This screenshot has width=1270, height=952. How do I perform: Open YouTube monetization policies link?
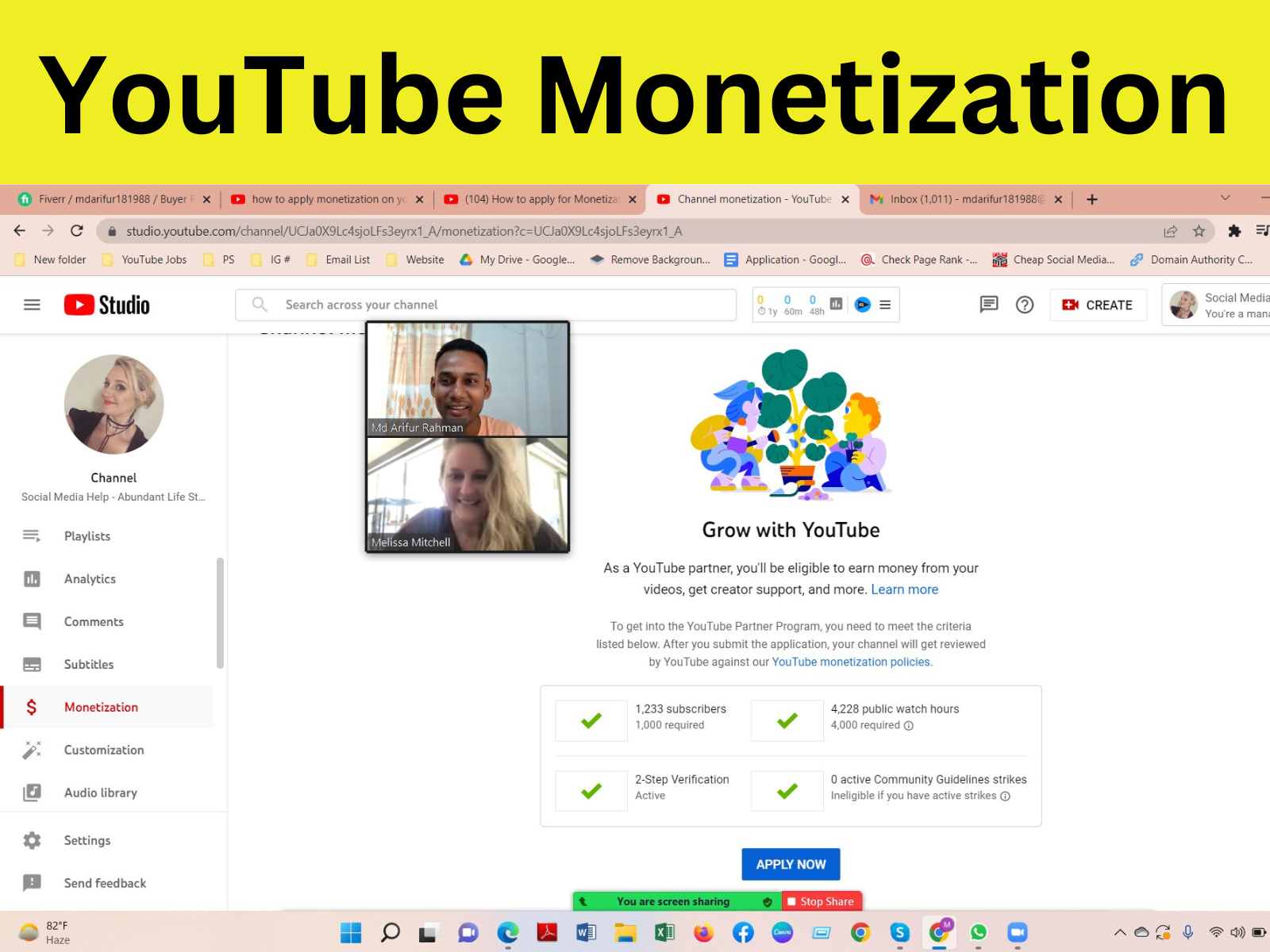(x=851, y=662)
